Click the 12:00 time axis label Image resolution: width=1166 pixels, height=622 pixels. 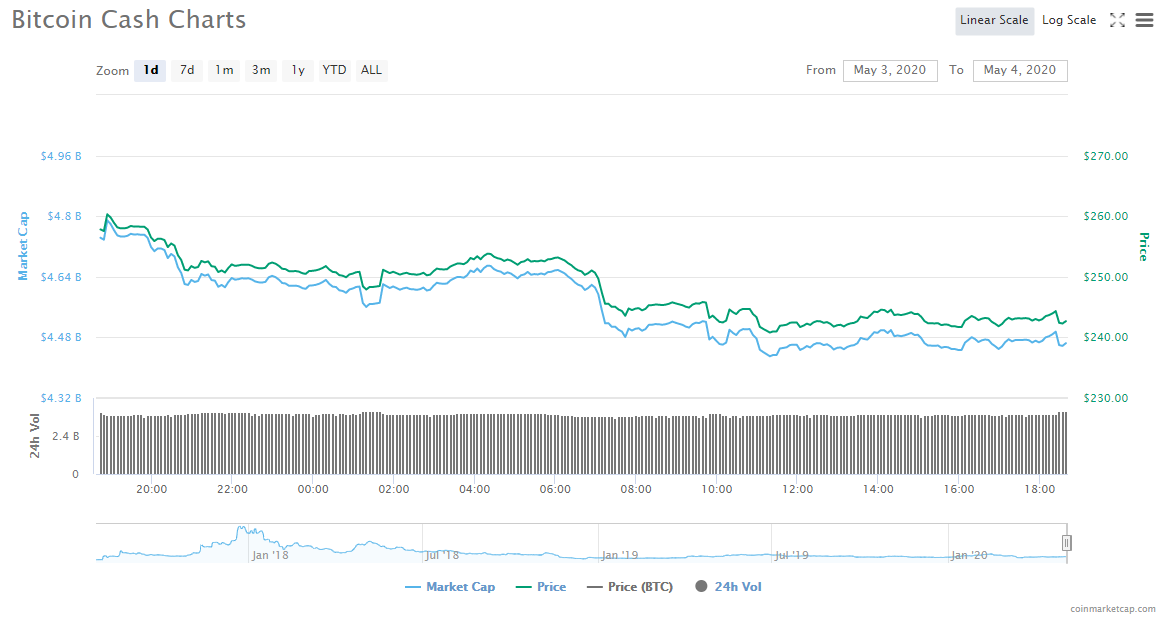click(x=797, y=490)
